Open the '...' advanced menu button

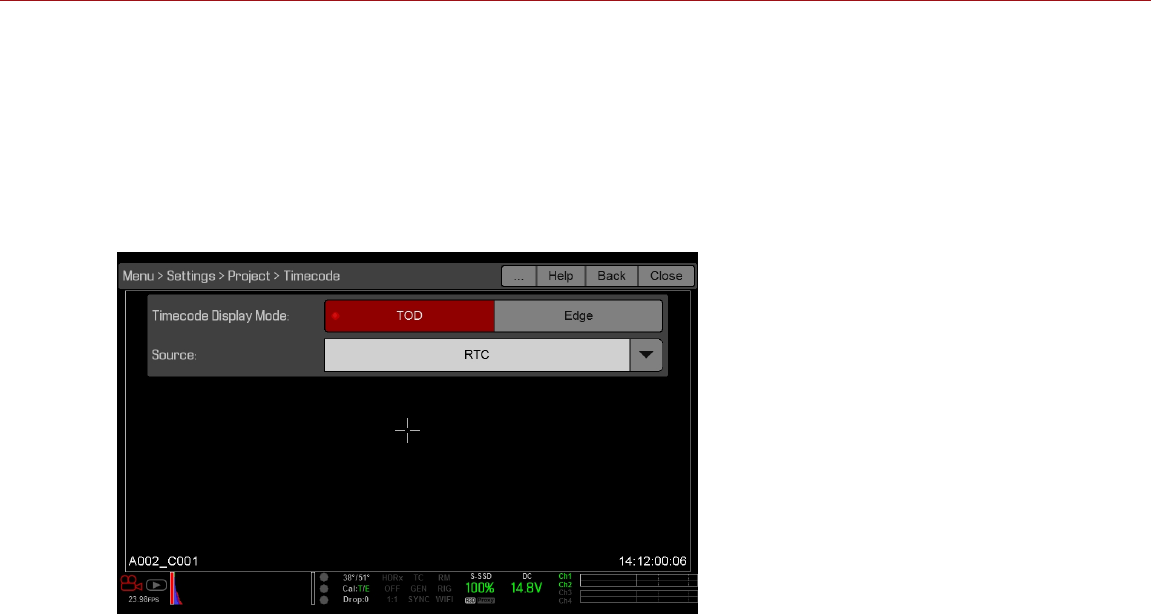tap(519, 276)
